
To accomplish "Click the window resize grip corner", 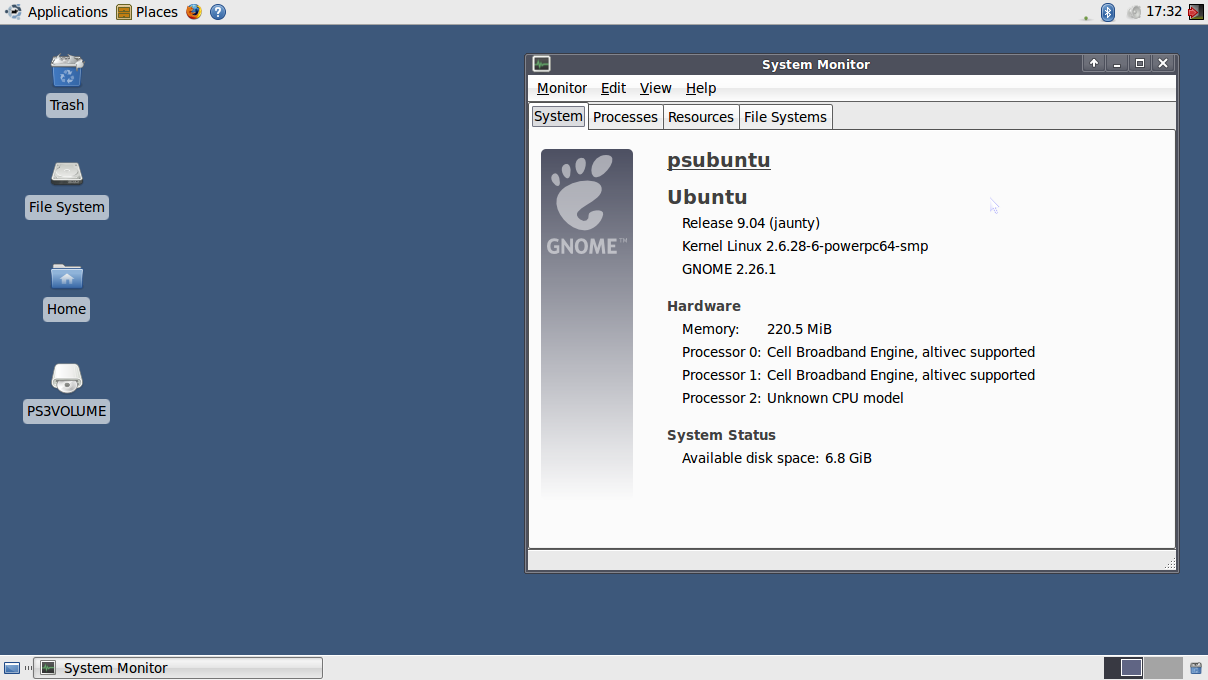I will (x=1170, y=564).
